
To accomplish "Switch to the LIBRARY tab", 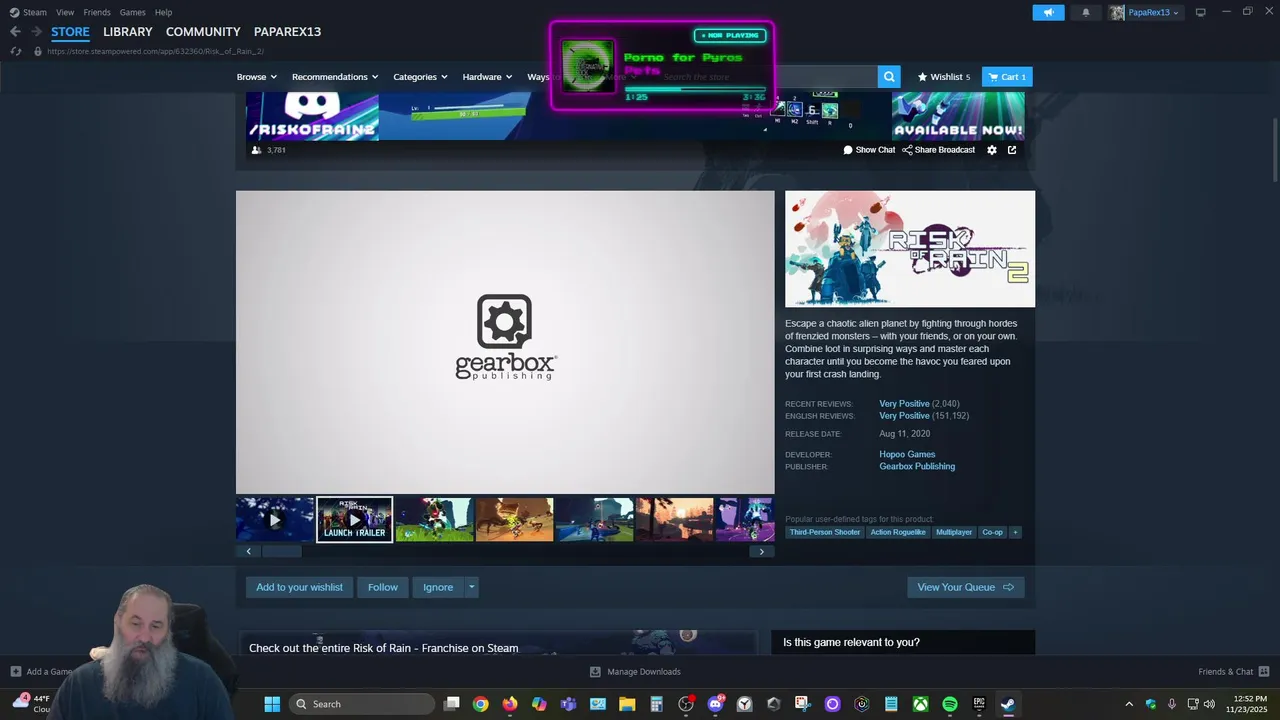I will 128,32.
